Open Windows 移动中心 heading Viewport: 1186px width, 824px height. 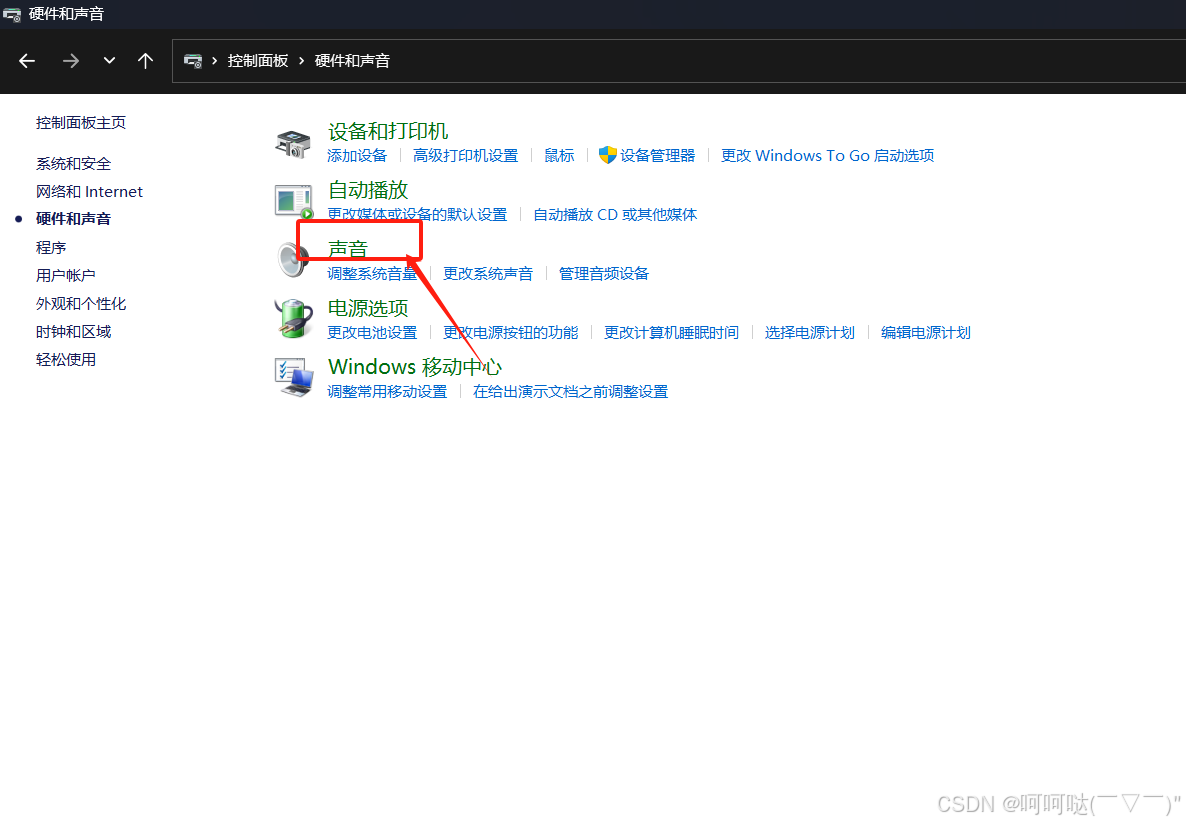click(x=414, y=367)
